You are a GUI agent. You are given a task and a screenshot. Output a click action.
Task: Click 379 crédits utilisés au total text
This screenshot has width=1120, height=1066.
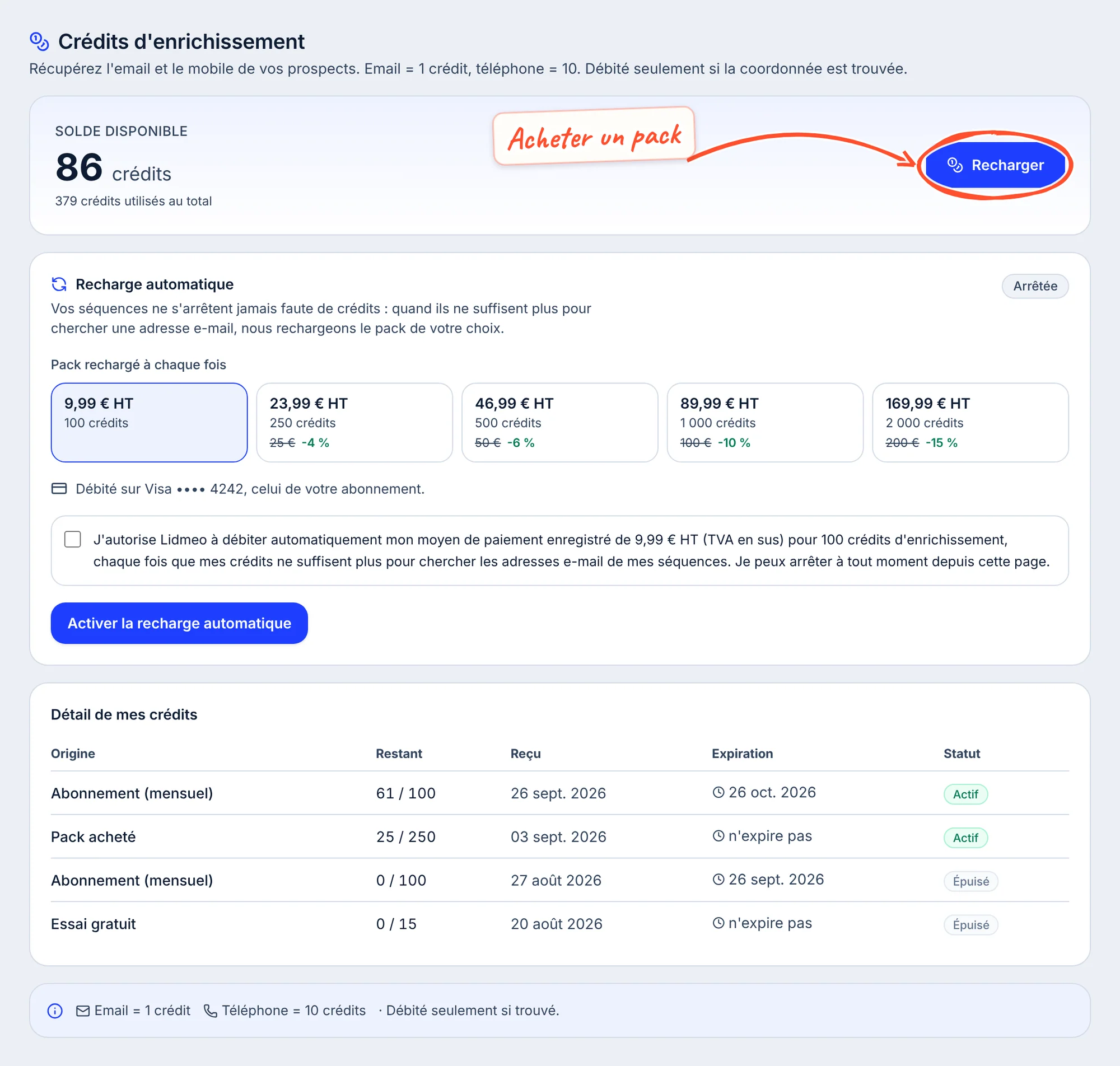(133, 201)
